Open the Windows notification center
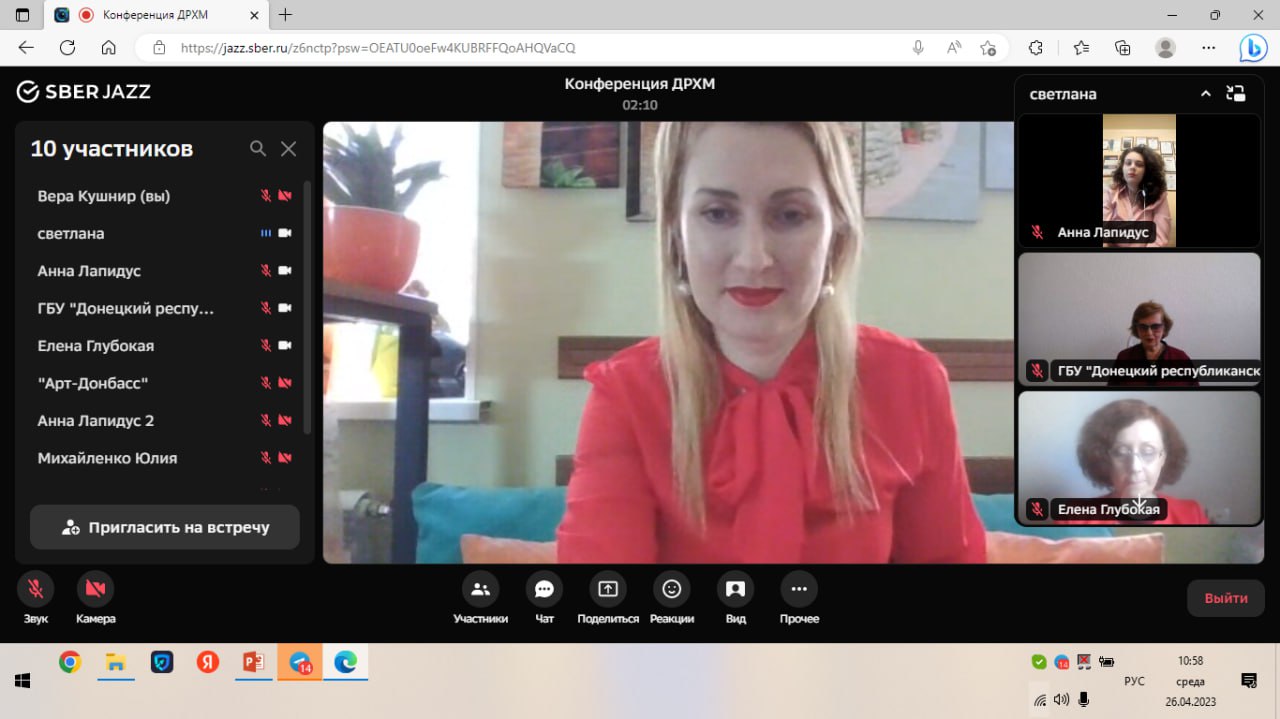Screen dimensions: 1280x719 (x=1249, y=681)
